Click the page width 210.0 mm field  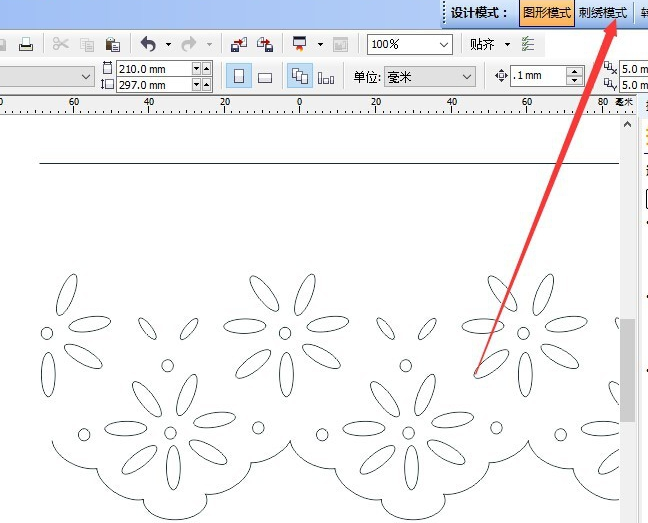pyautogui.click(x=153, y=69)
